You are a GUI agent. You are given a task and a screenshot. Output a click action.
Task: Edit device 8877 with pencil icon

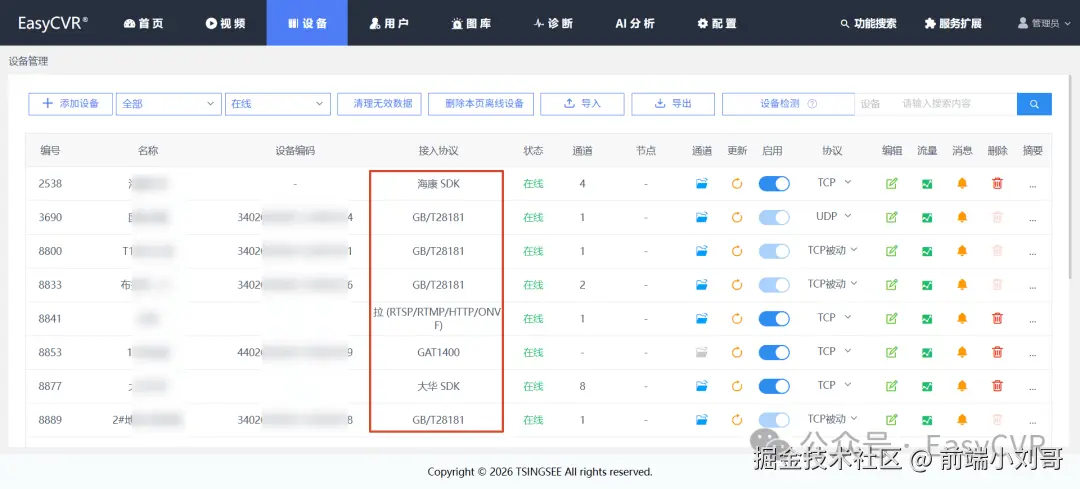892,386
